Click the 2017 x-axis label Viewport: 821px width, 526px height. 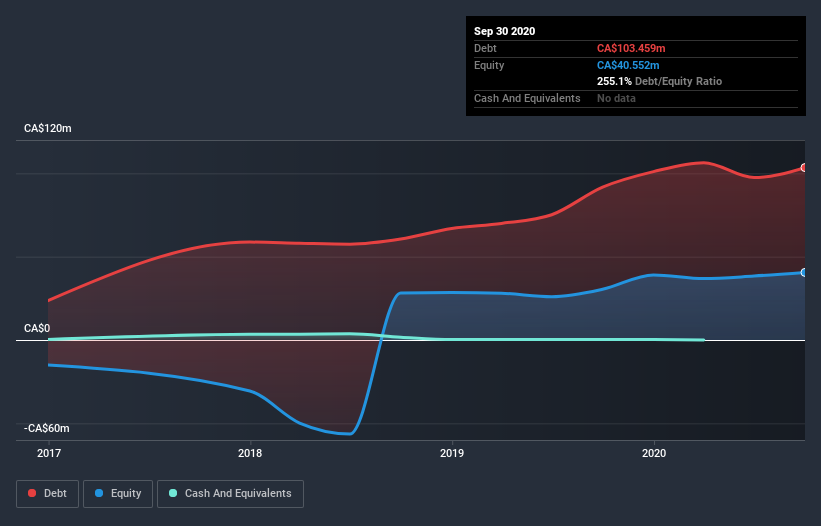click(49, 453)
